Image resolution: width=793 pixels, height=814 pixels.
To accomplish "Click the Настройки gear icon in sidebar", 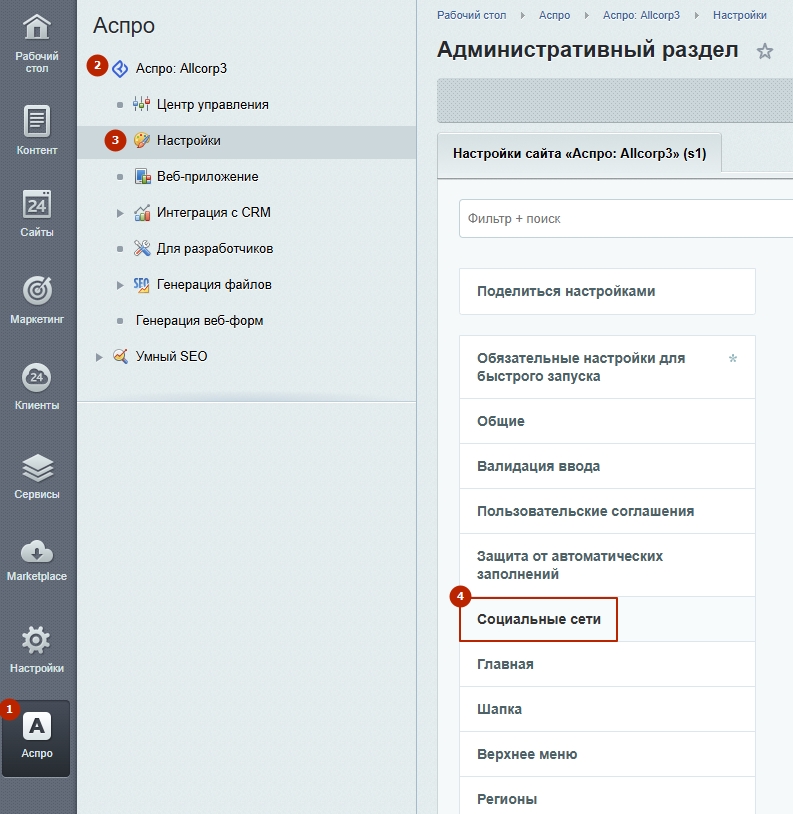I will pos(37,639).
